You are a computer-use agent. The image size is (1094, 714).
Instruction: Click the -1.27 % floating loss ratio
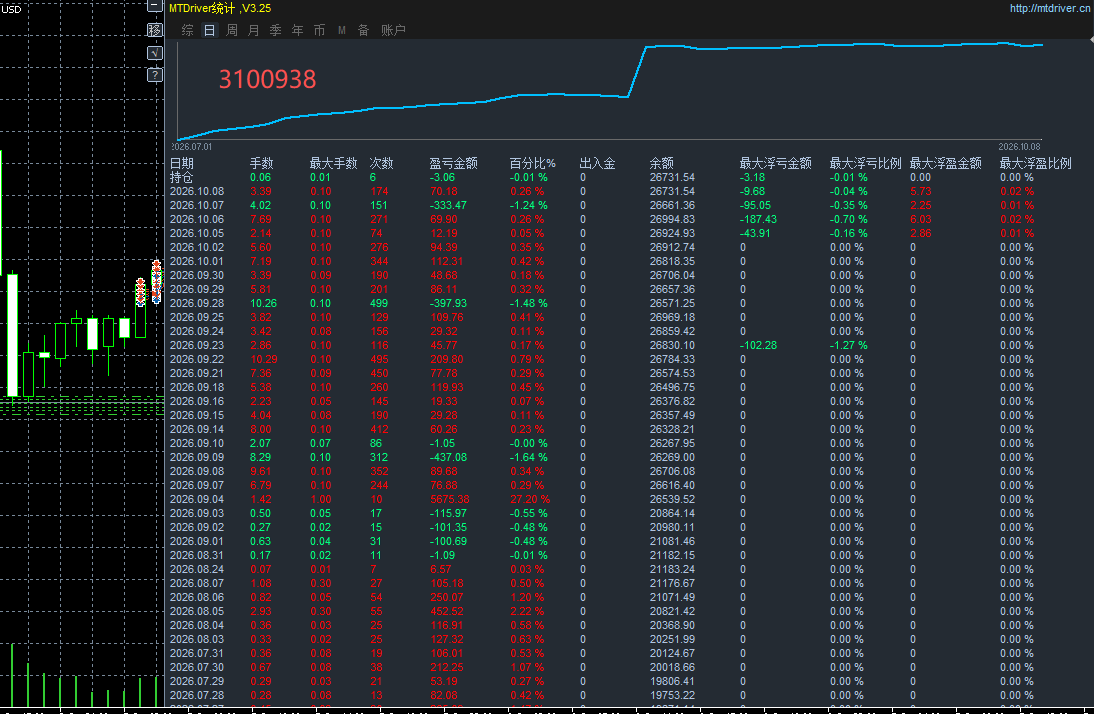pos(848,345)
